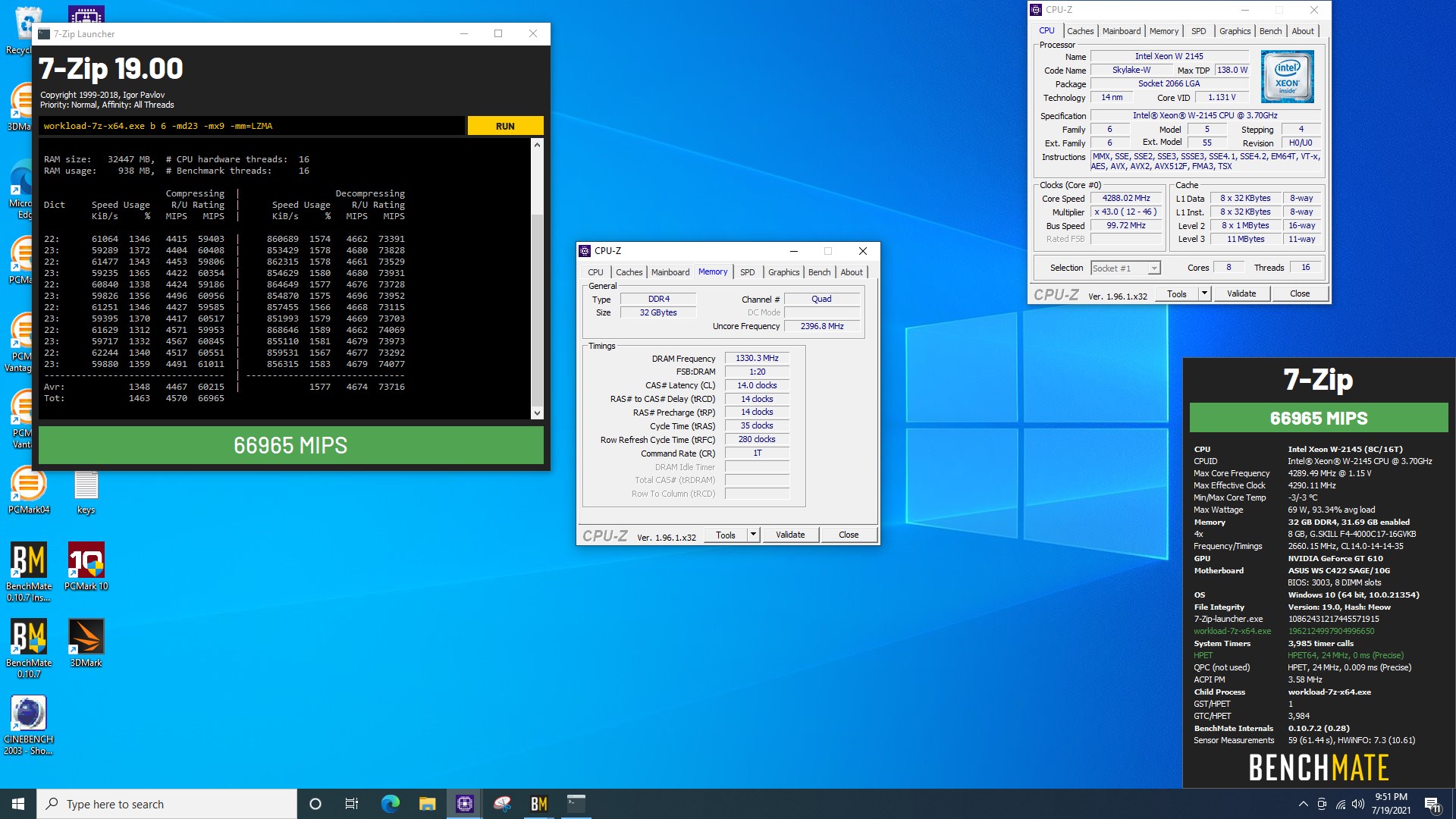The image size is (1456, 819).
Task: Click the taskbar clock showing 9:51 PM
Action: coord(1391,804)
